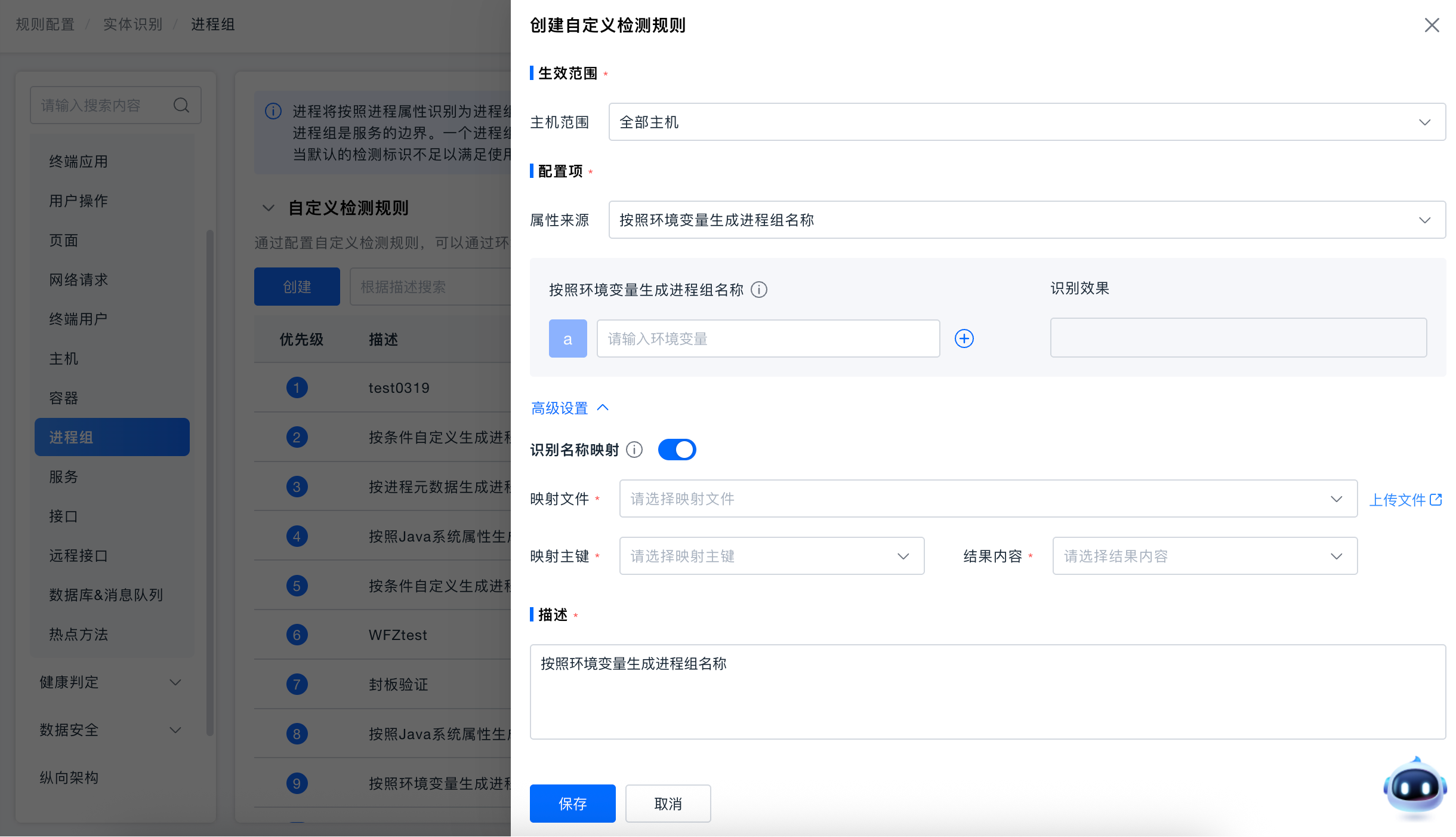Click the test0319 rule row text
Viewport: 1456px width, 837px height.
pyautogui.click(x=399, y=388)
